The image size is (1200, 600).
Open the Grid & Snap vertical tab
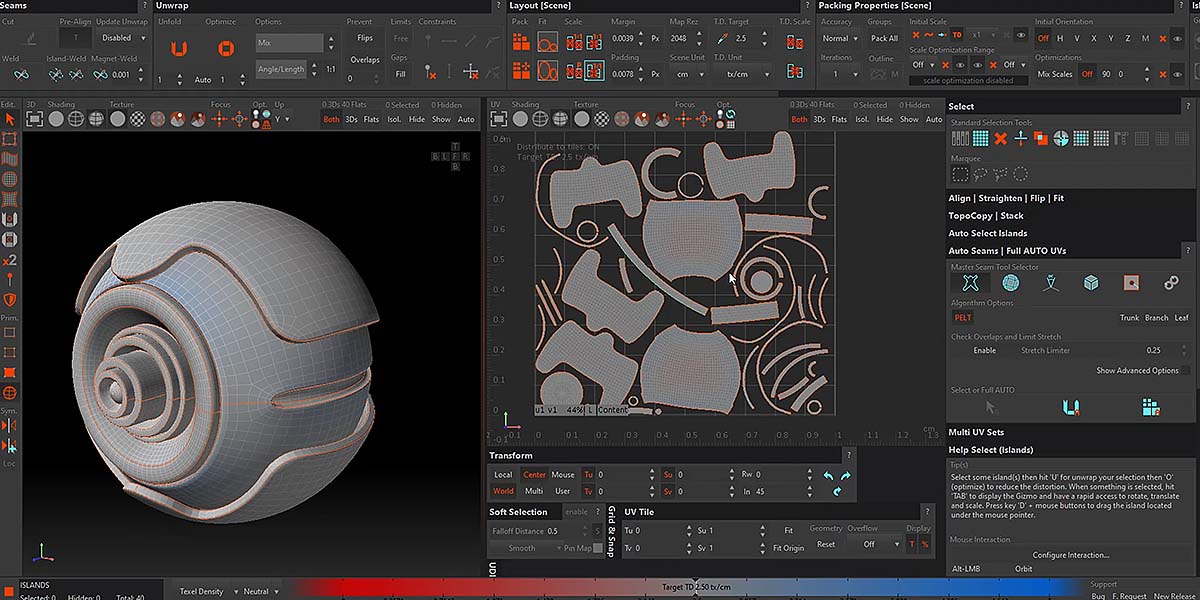612,531
